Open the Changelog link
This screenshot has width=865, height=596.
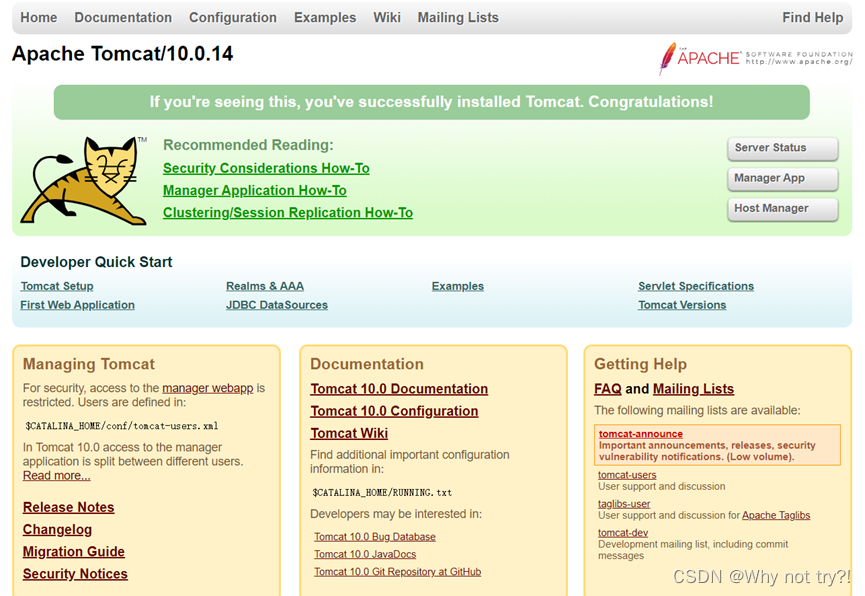point(57,530)
